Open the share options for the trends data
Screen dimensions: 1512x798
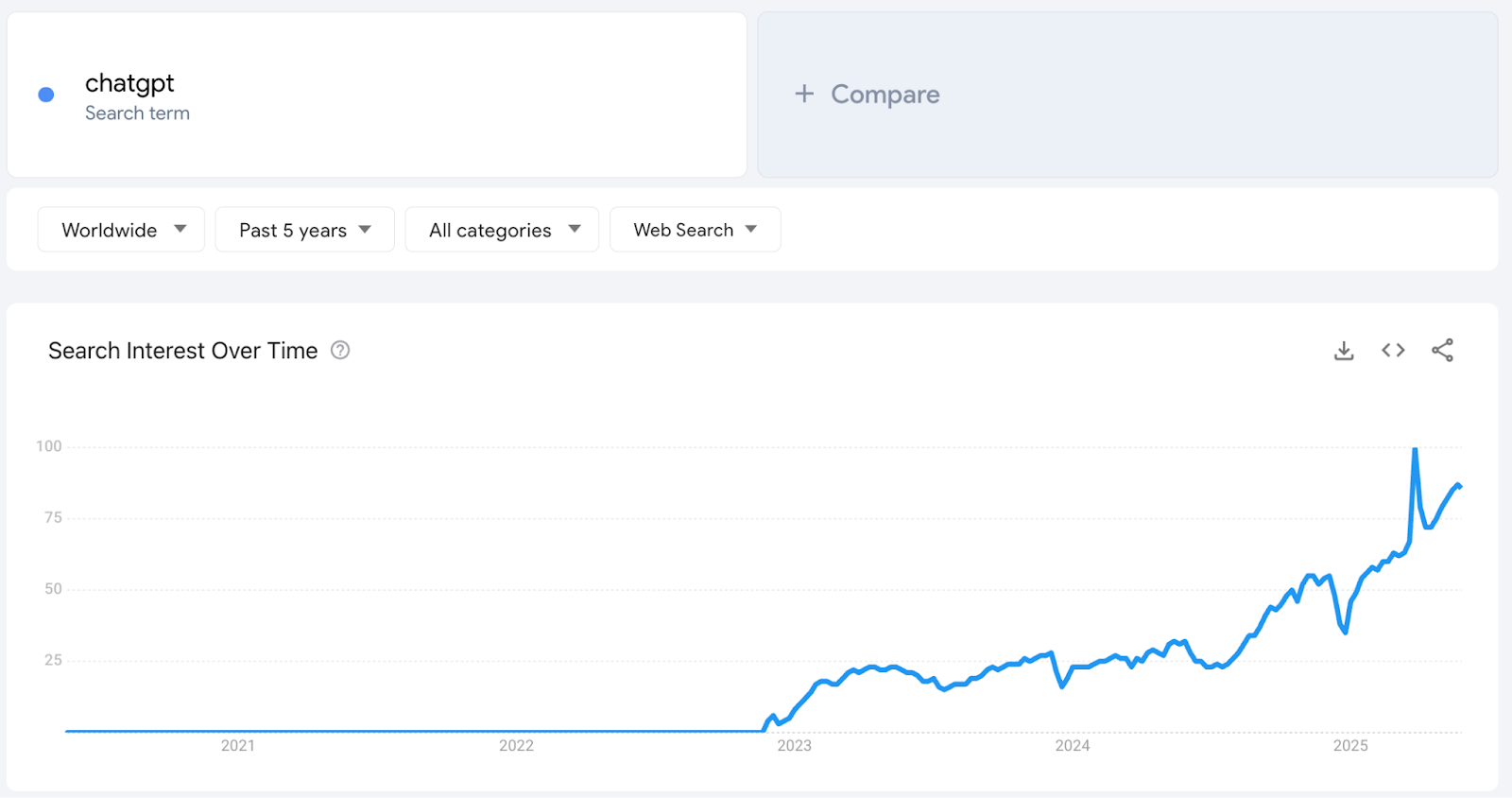(1442, 350)
